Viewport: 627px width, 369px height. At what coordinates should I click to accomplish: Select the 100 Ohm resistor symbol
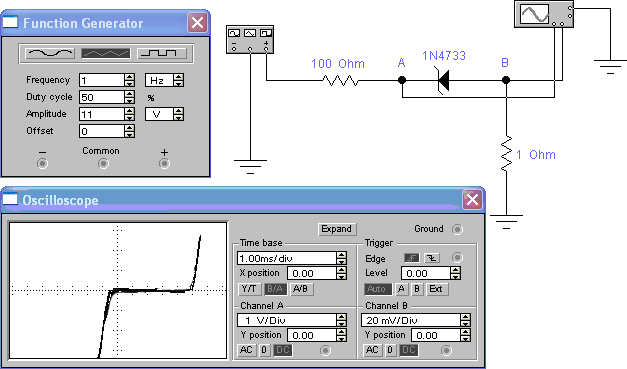[340, 80]
